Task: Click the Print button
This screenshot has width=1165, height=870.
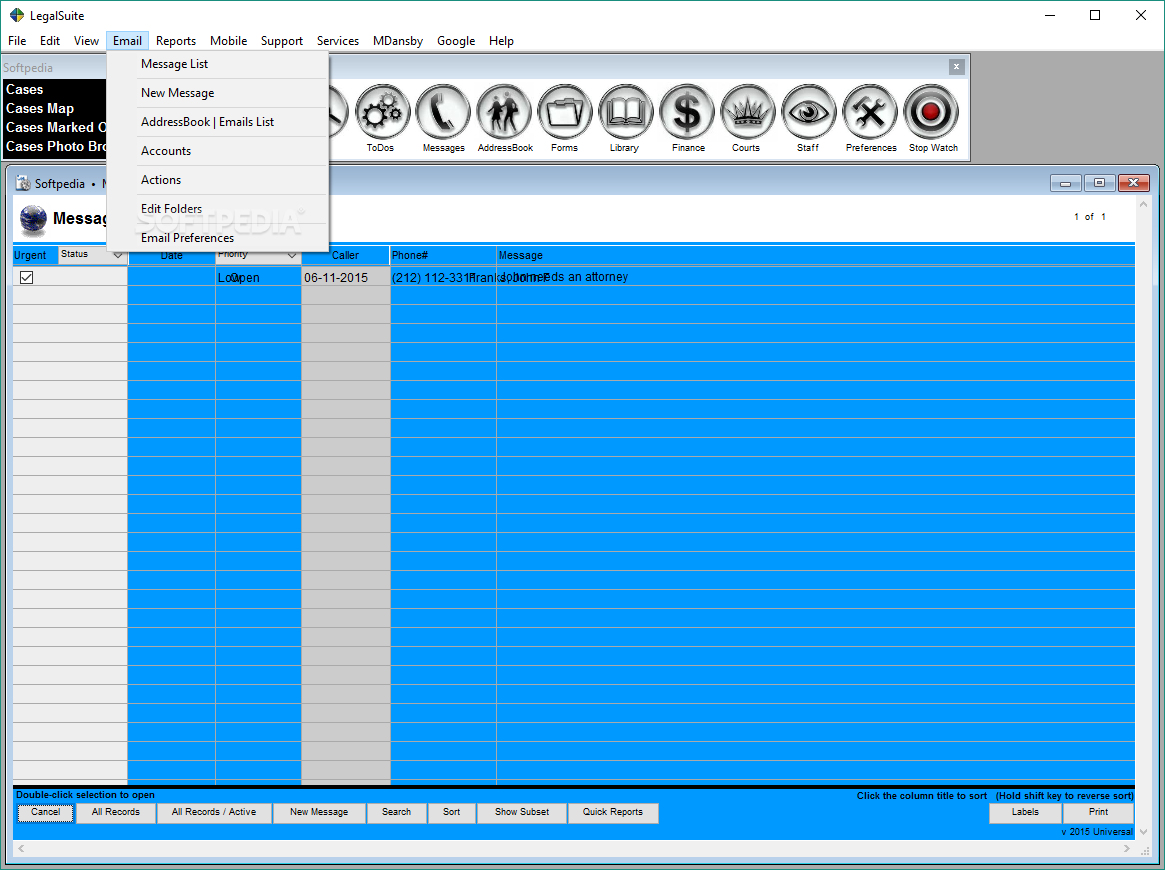Action: coord(1098,813)
